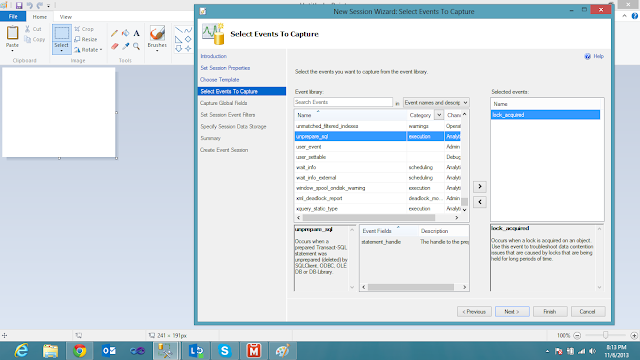Click the Select Events To Capture step
Screen dimensions: 640x360
(x=242, y=91)
